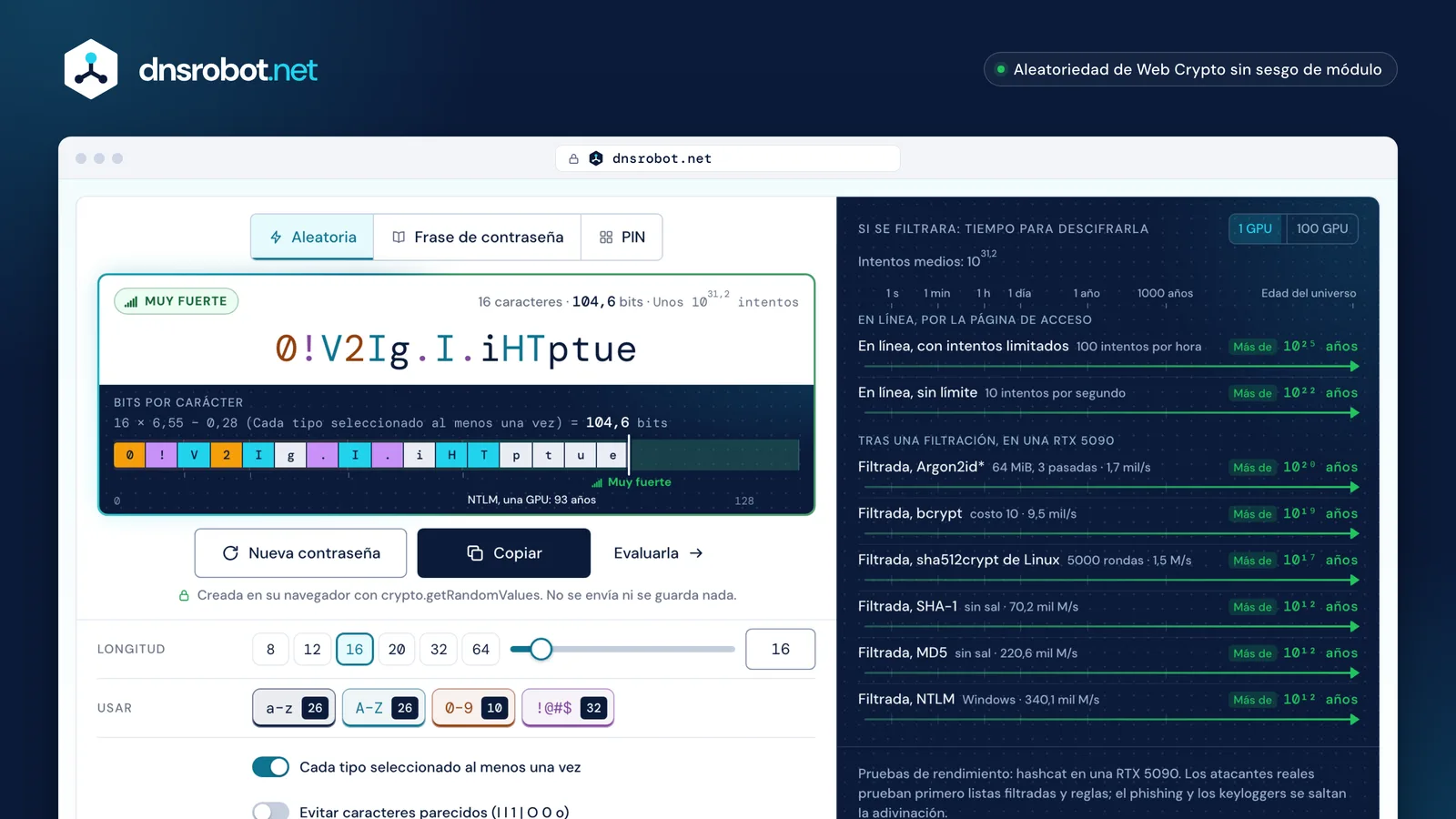Click the 'Aleatoriedad de Web Crypto' status badge
This screenshot has height=819, width=1456.
[1190, 69]
